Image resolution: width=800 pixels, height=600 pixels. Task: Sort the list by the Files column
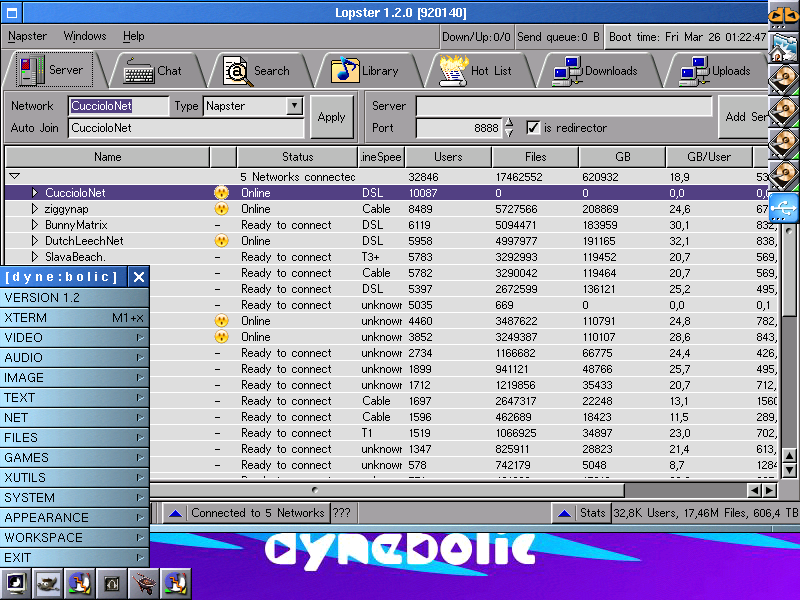[x=535, y=157]
